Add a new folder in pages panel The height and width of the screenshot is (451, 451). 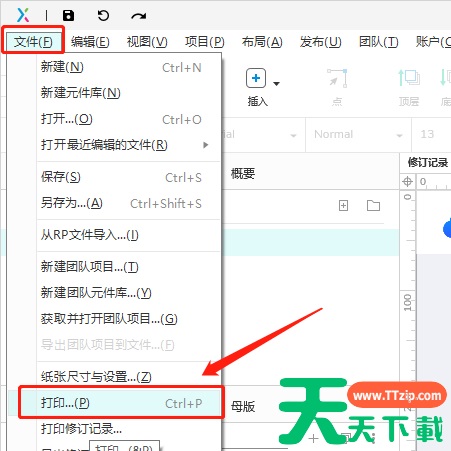point(373,206)
